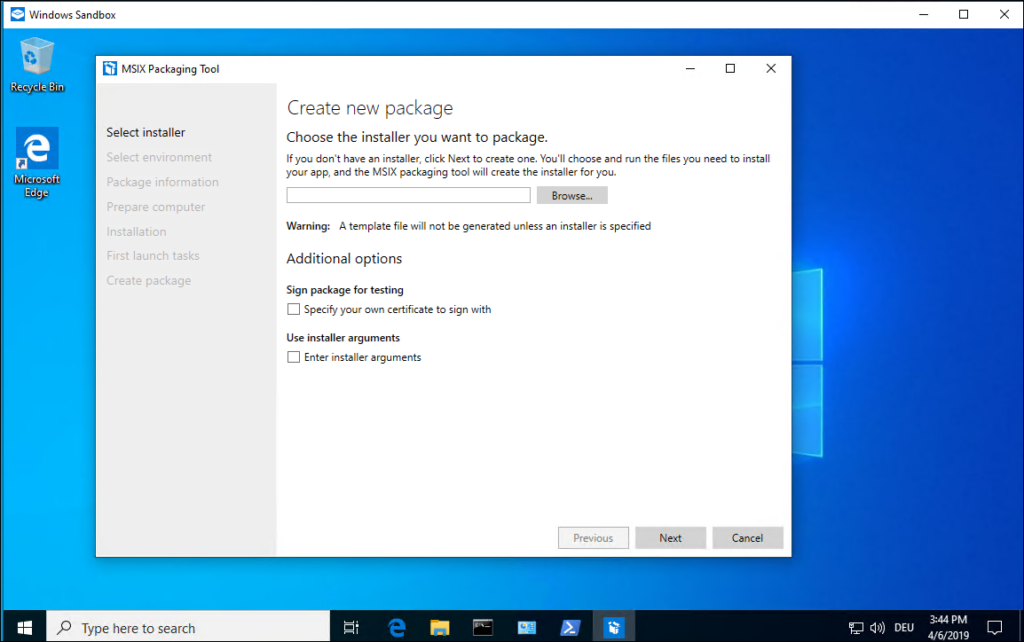The image size is (1024, 642).
Task: Open File Explorer from the taskbar
Action: 440,627
